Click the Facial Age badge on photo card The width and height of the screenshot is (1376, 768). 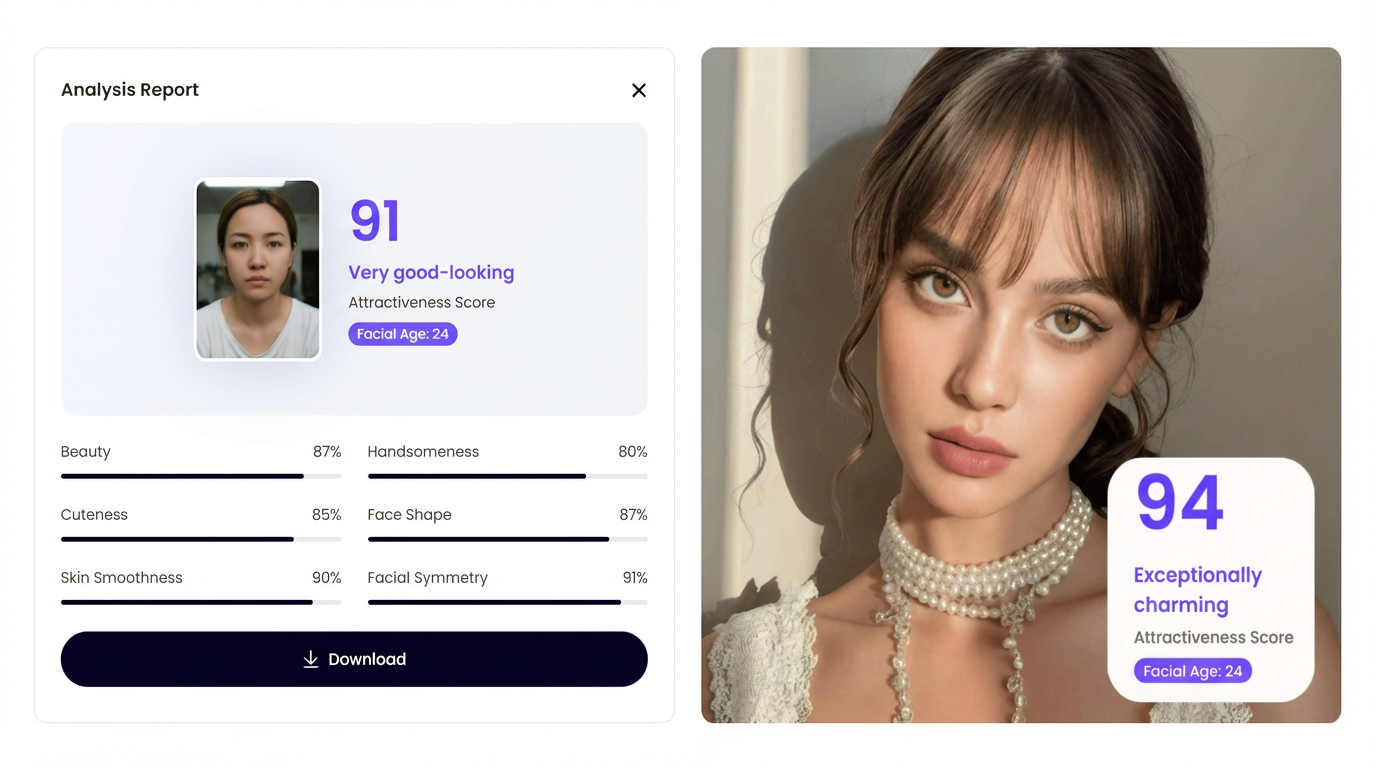pyautogui.click(x=1192, y=671)
